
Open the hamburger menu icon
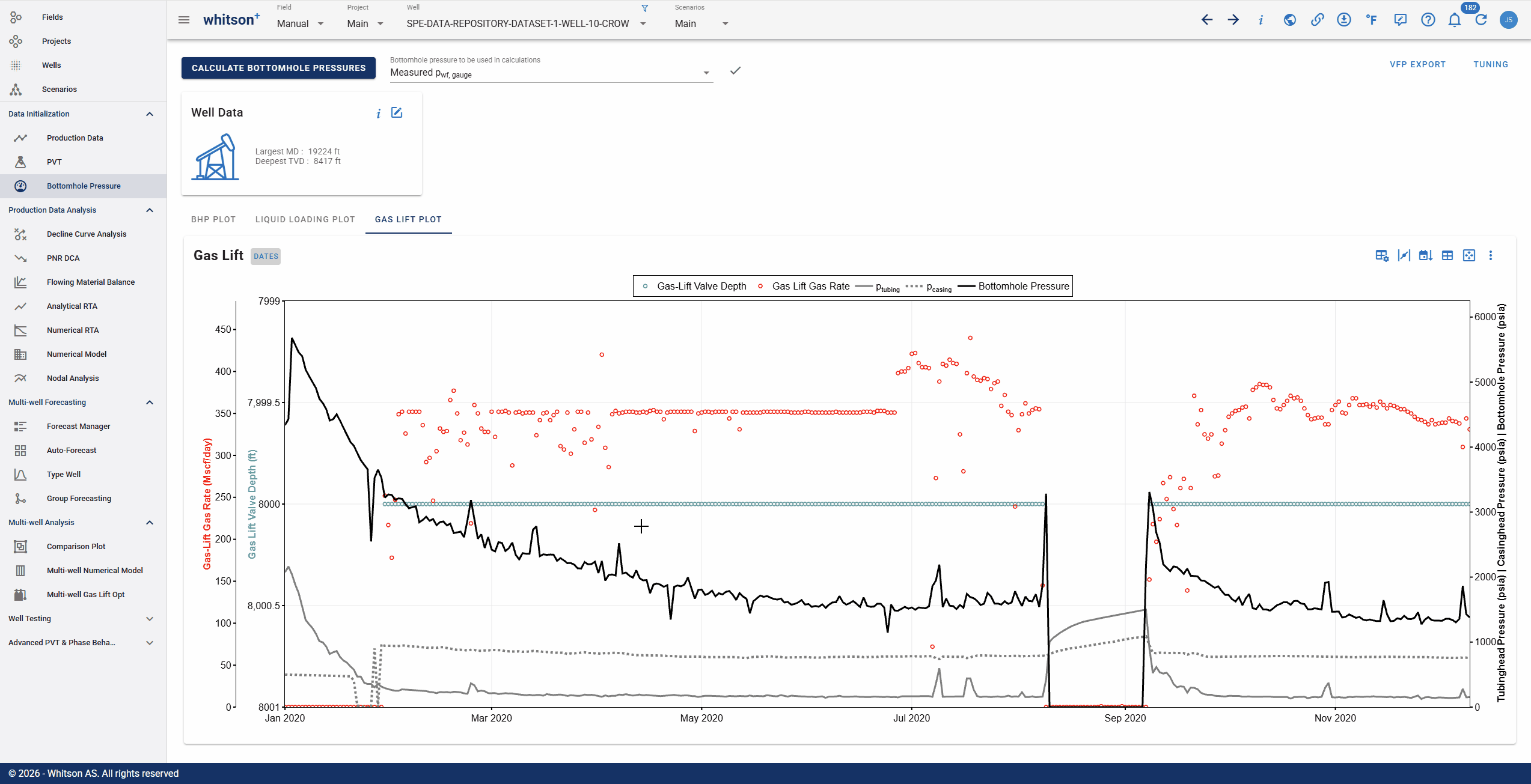click(x=184, y=20)
